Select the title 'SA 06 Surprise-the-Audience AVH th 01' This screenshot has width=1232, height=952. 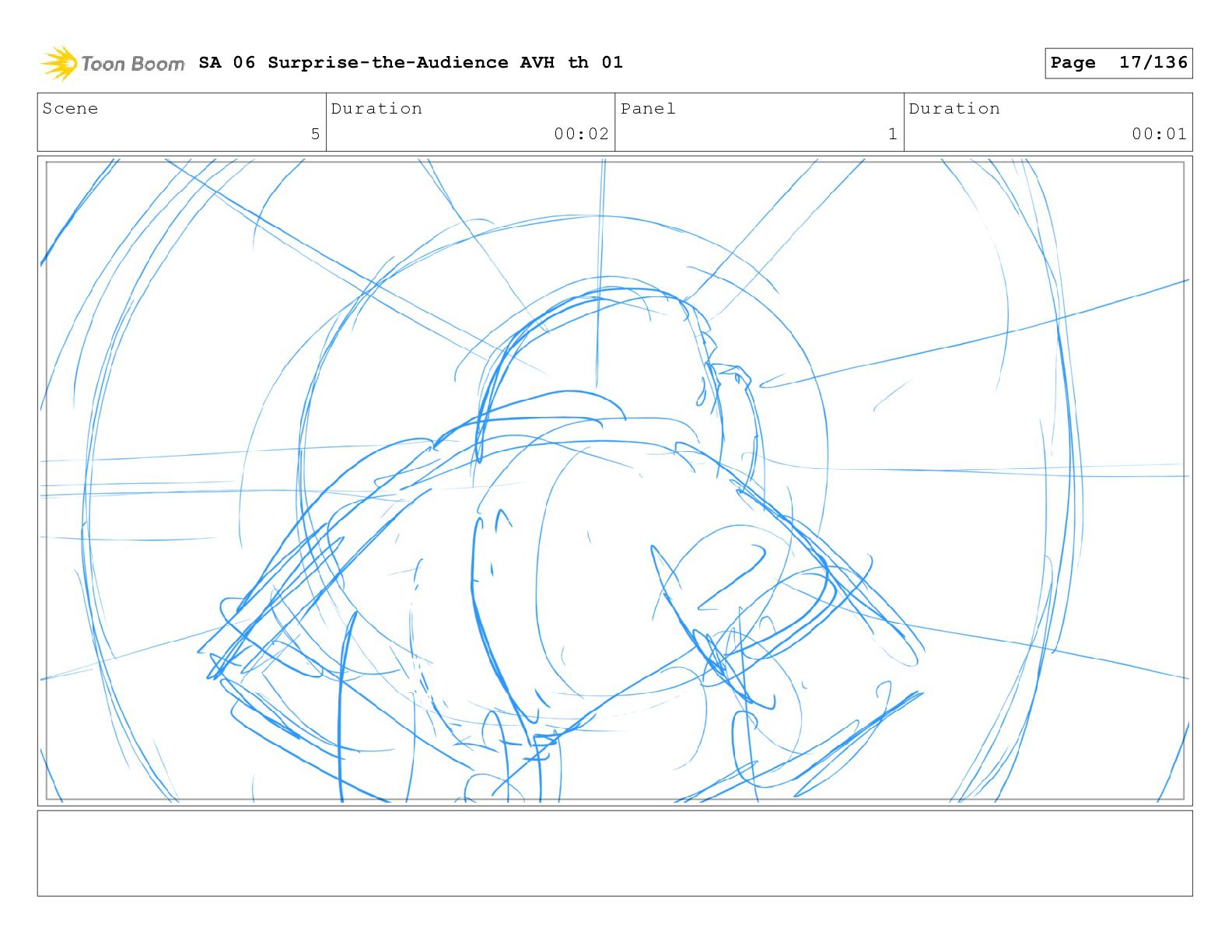(x=411, y=62)
